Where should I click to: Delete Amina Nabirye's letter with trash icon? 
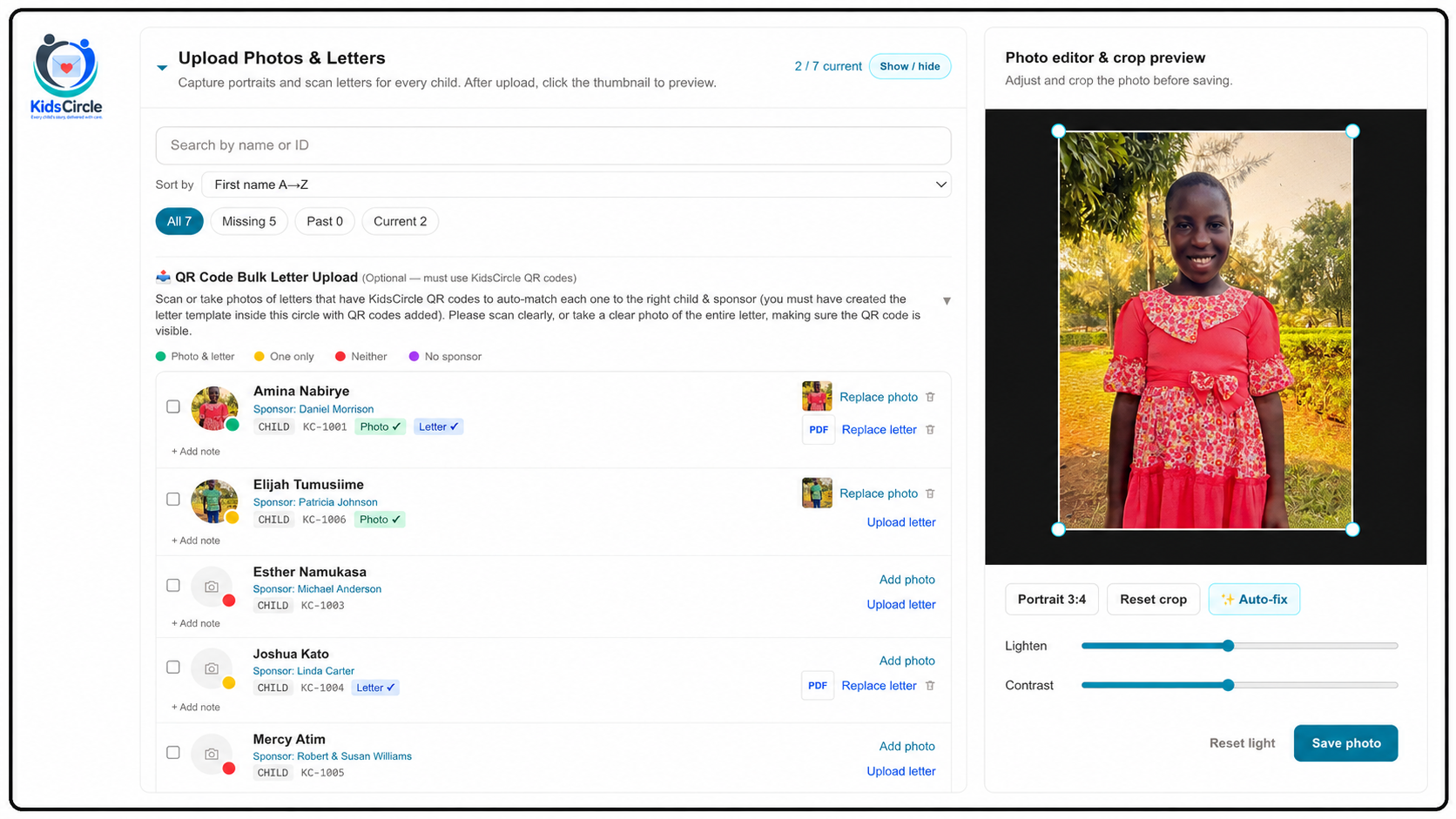[930, 430]
